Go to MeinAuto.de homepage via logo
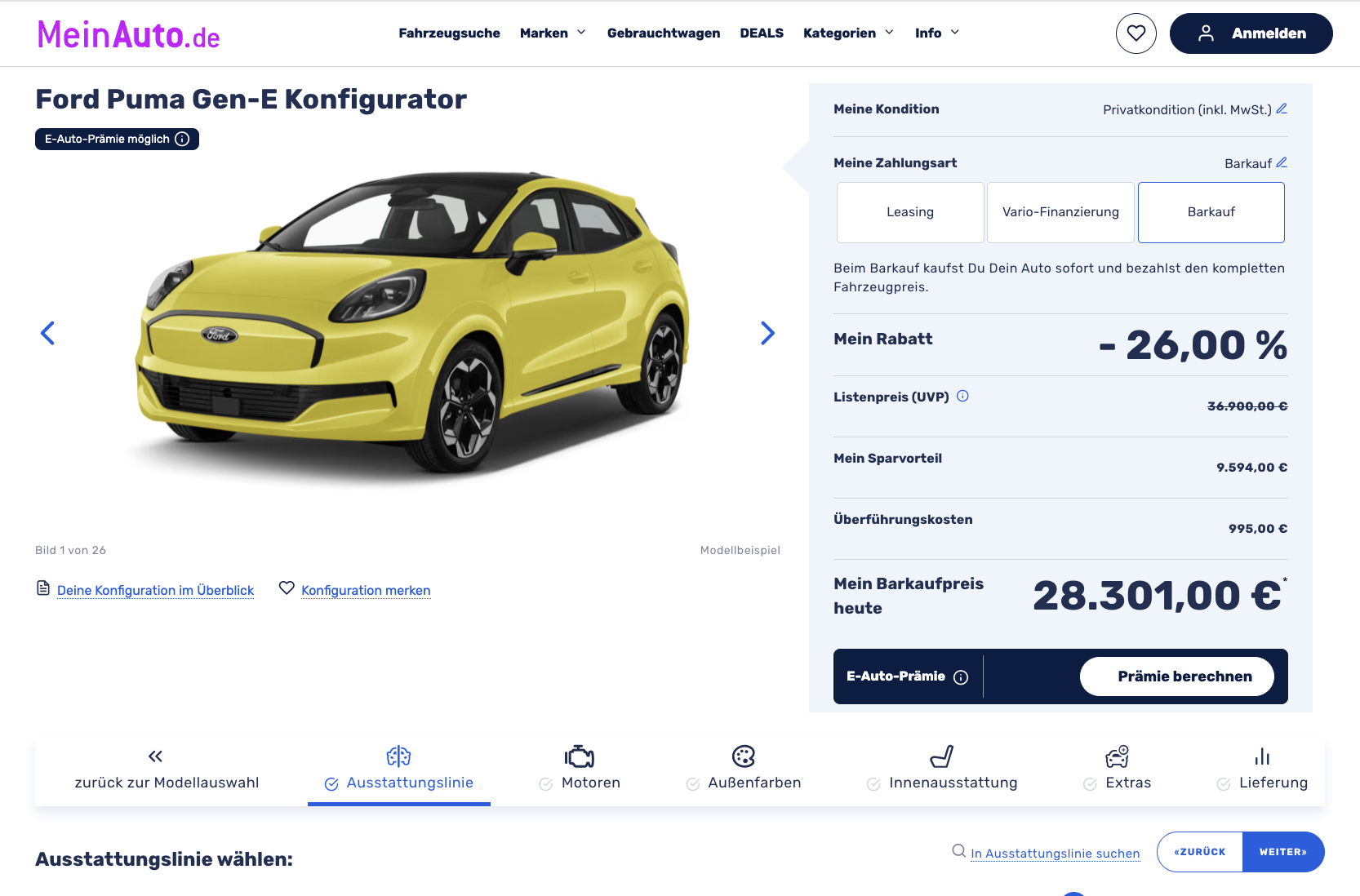The height and width of the screenshot is (896, 1360). (x=129, y=34)
